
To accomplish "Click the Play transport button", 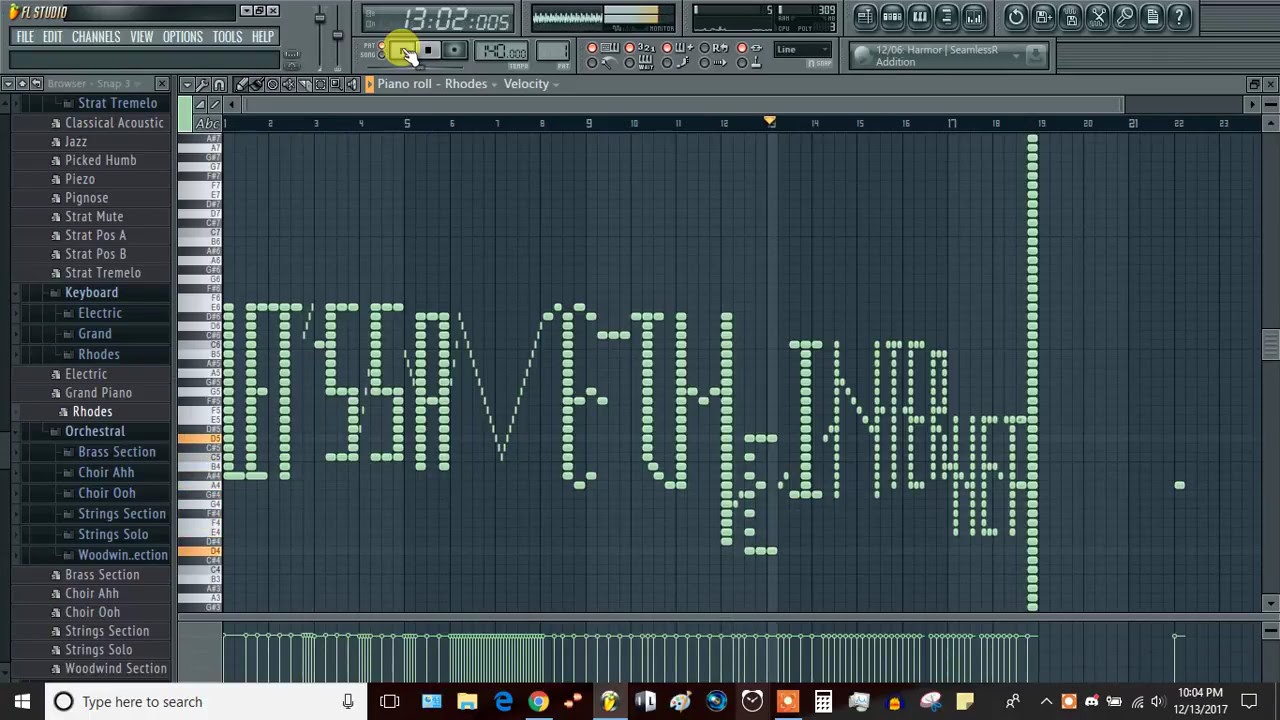I will click(x=403, y=50).
